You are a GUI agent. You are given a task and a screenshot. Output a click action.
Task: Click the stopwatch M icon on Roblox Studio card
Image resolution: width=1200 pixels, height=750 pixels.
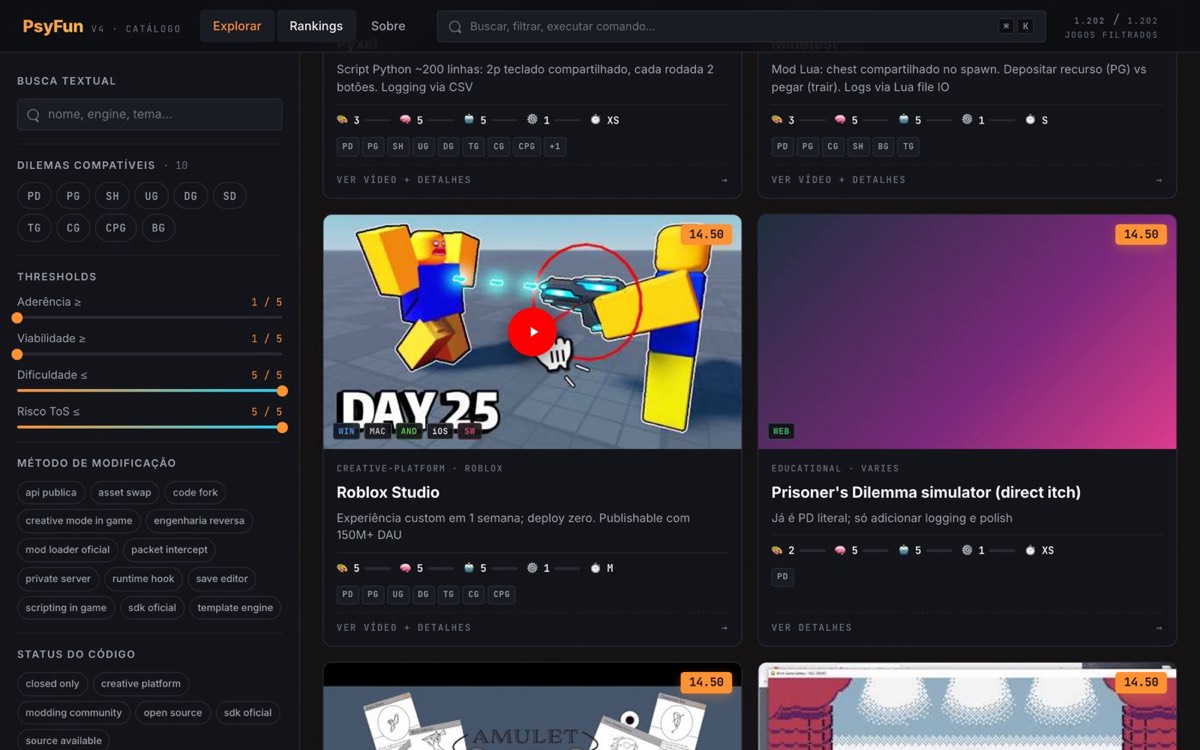595,568
